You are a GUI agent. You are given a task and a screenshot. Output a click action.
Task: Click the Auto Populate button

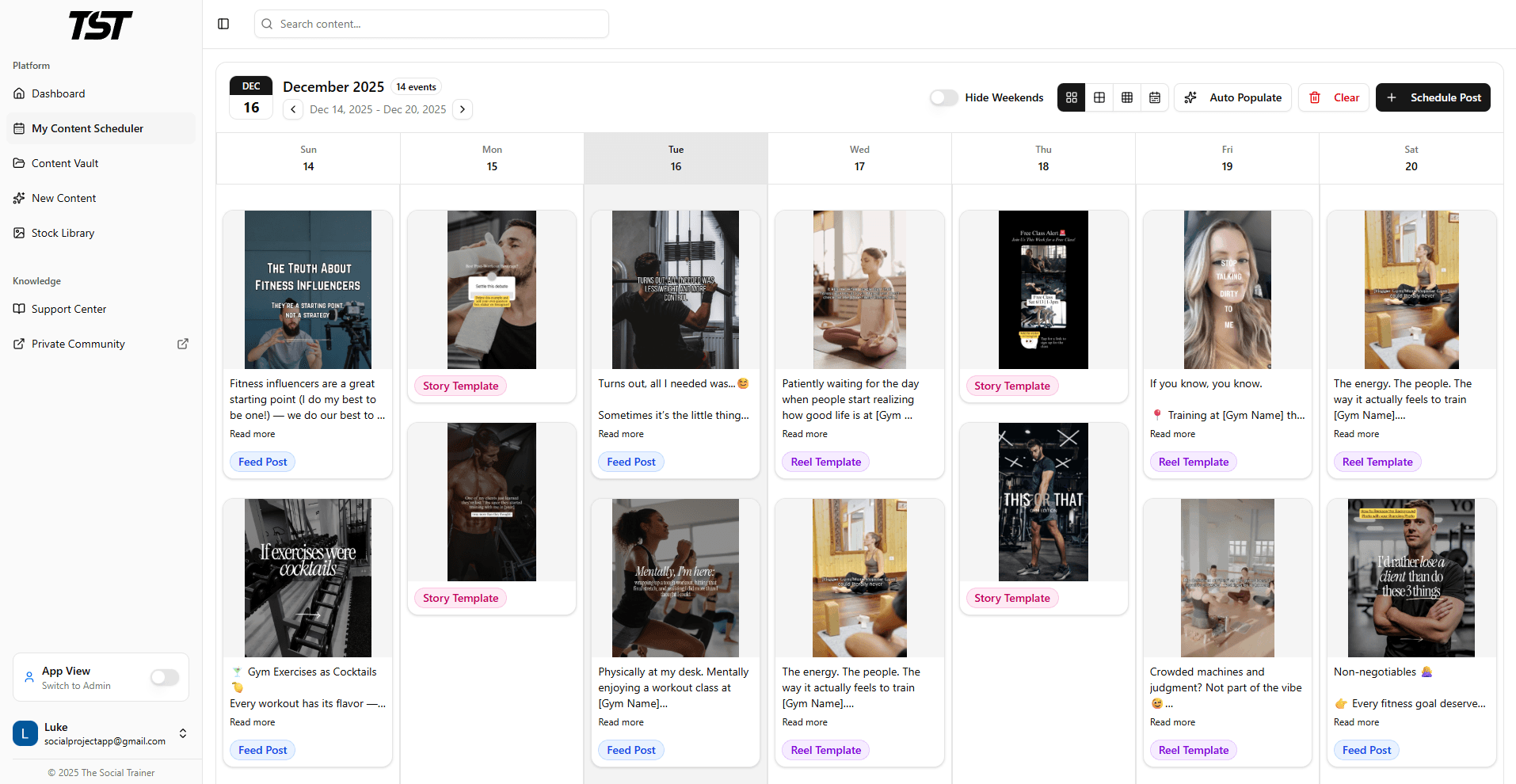(x=1232, y=97)
